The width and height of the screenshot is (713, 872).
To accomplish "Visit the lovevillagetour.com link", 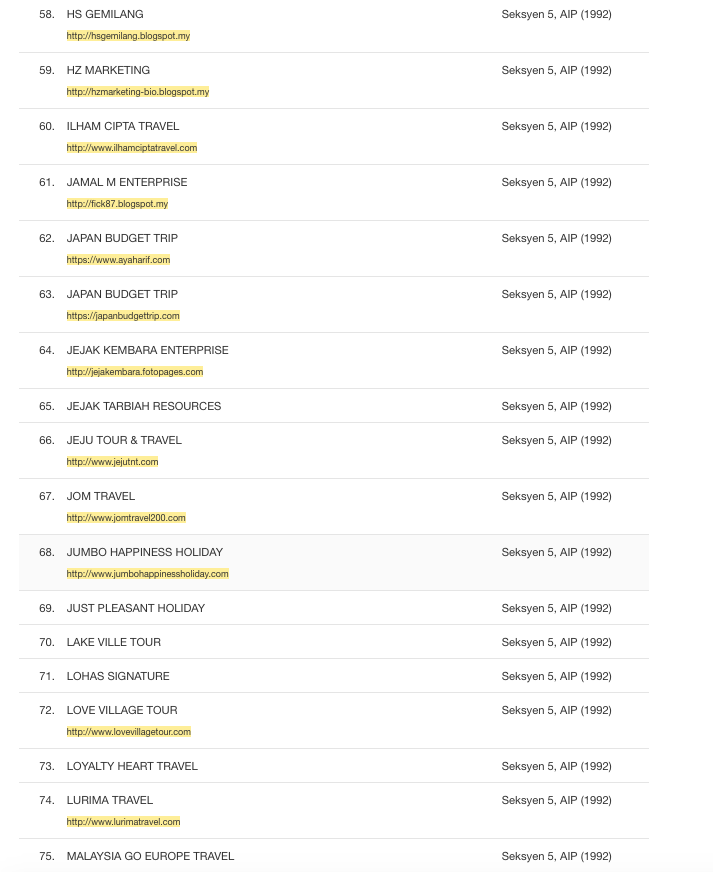I will tap(128, 732).
